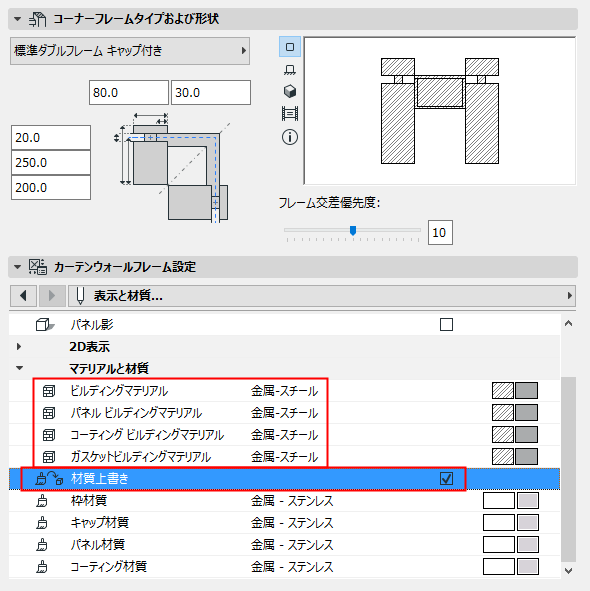Collapse the コーナーフレームタイプおよび形状 section
The width and height of the screenshot is (590, 591).
[17, 19]
